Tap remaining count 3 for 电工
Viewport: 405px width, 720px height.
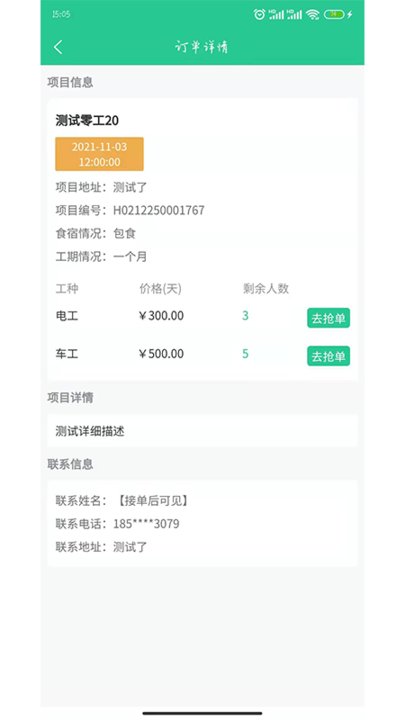click(245, 316)
